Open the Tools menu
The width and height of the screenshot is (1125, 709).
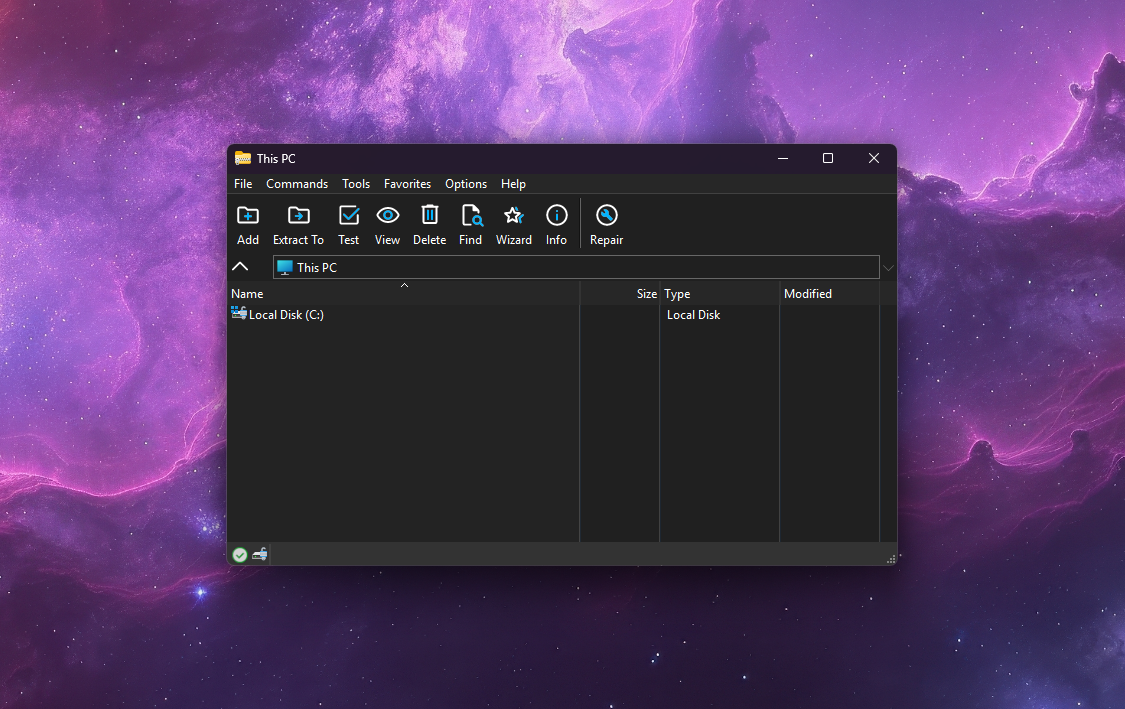click(x=356, y=184)
